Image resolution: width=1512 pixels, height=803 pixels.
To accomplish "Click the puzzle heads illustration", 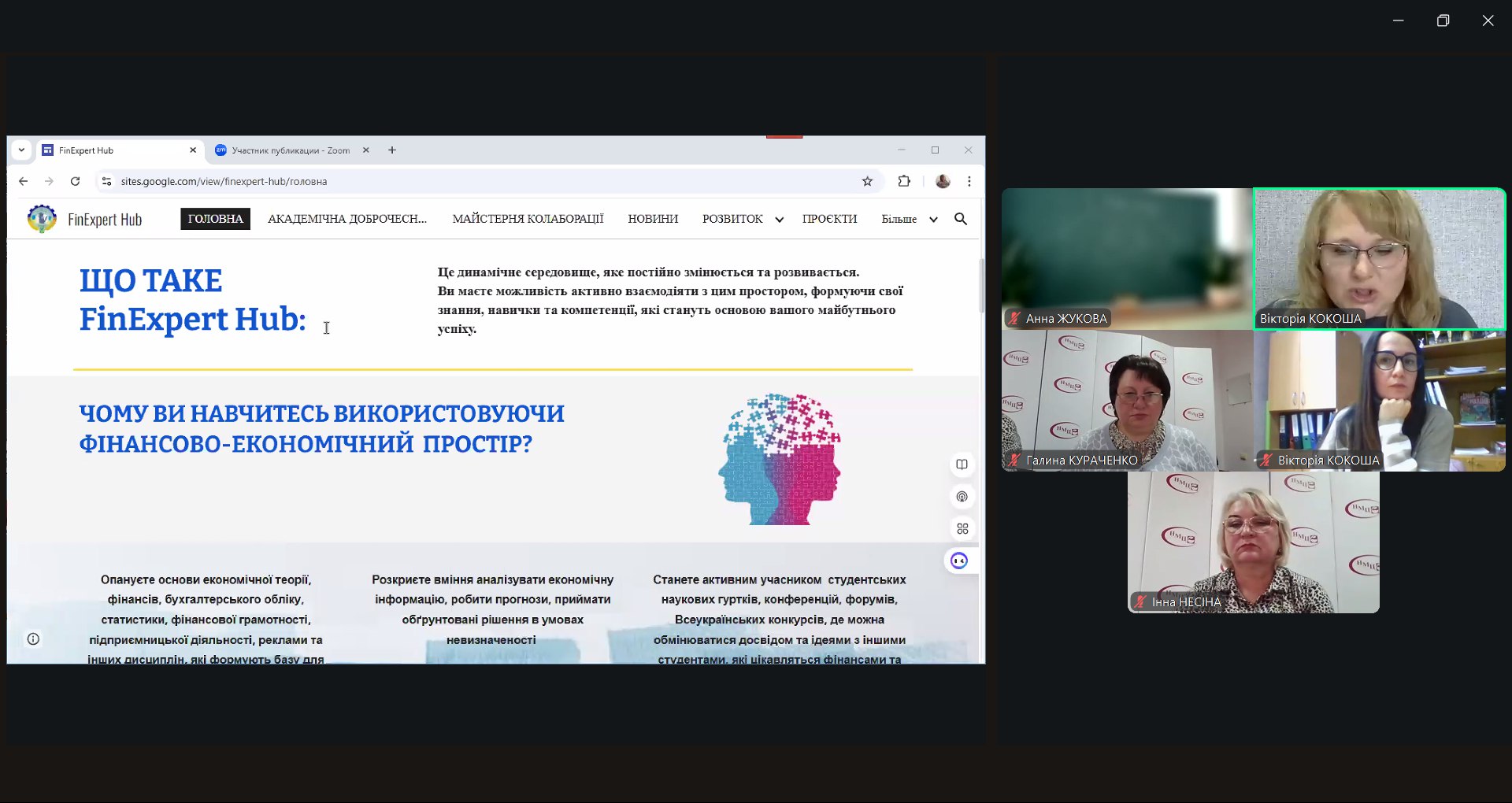I will [780, 459].
